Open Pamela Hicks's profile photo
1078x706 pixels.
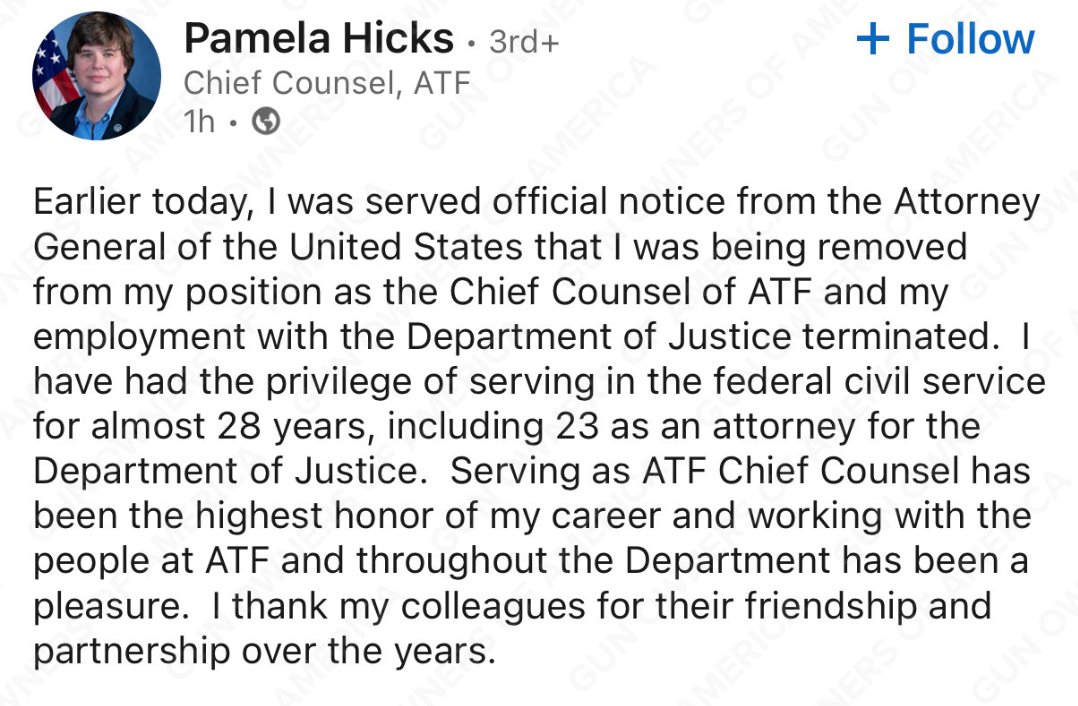pyautogui.click(x=97, y=76)
